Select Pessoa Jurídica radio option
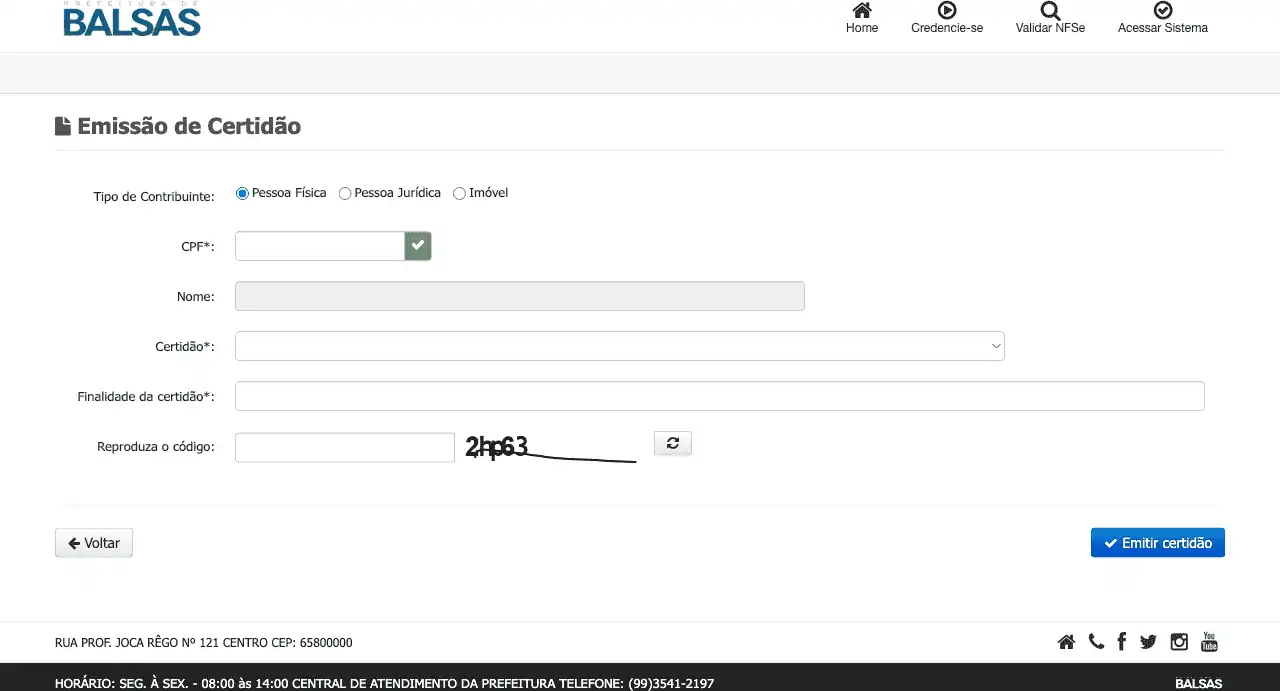Image resolution: width=1280 pixels, height=691 pixels. click(x=345, y=193)
